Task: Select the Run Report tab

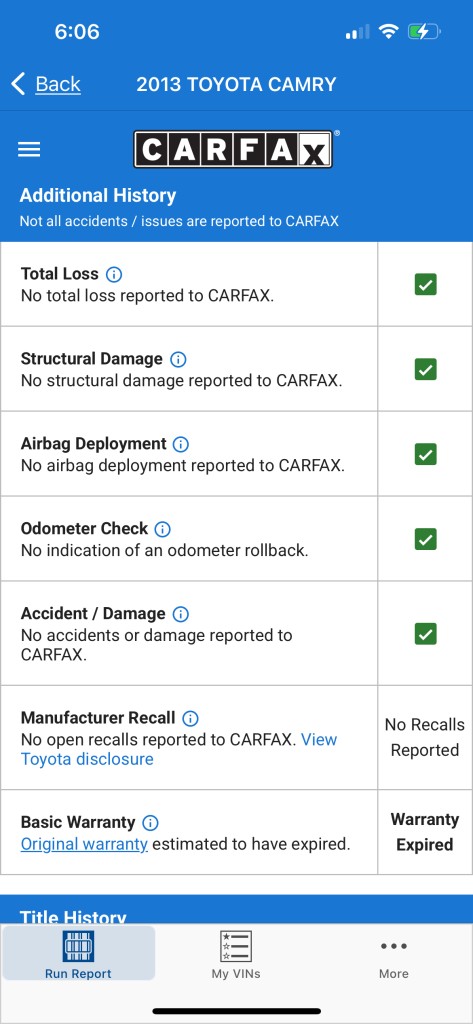Action: click(x=78, y=954)
